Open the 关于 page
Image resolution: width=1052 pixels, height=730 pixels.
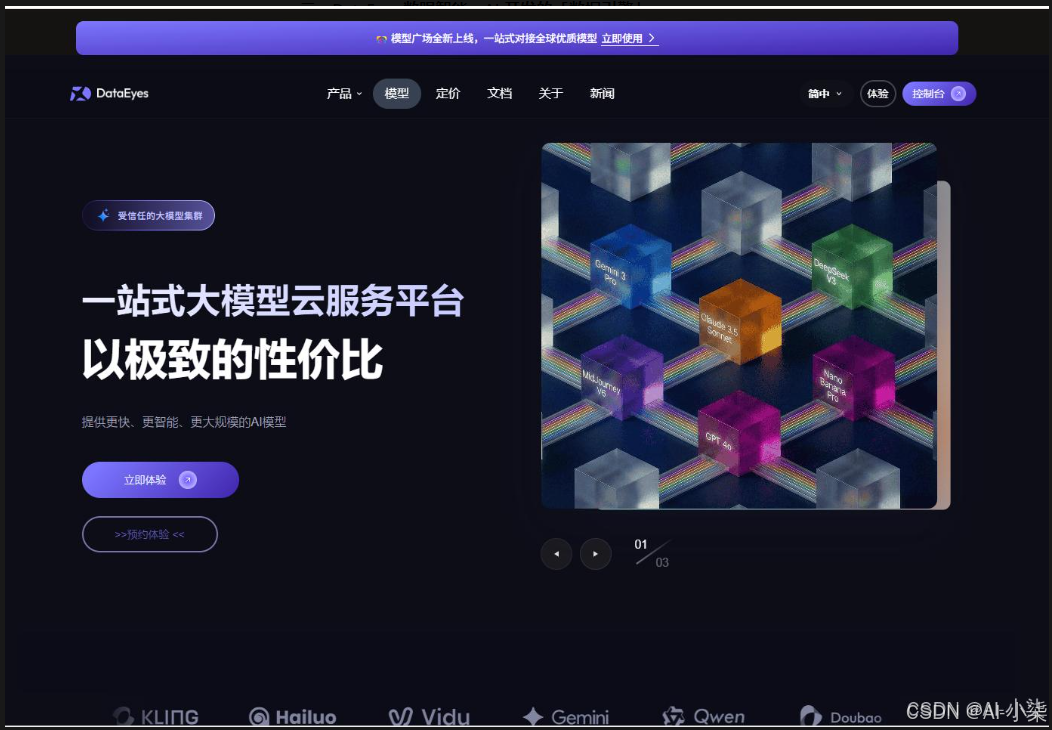[550, 93]
